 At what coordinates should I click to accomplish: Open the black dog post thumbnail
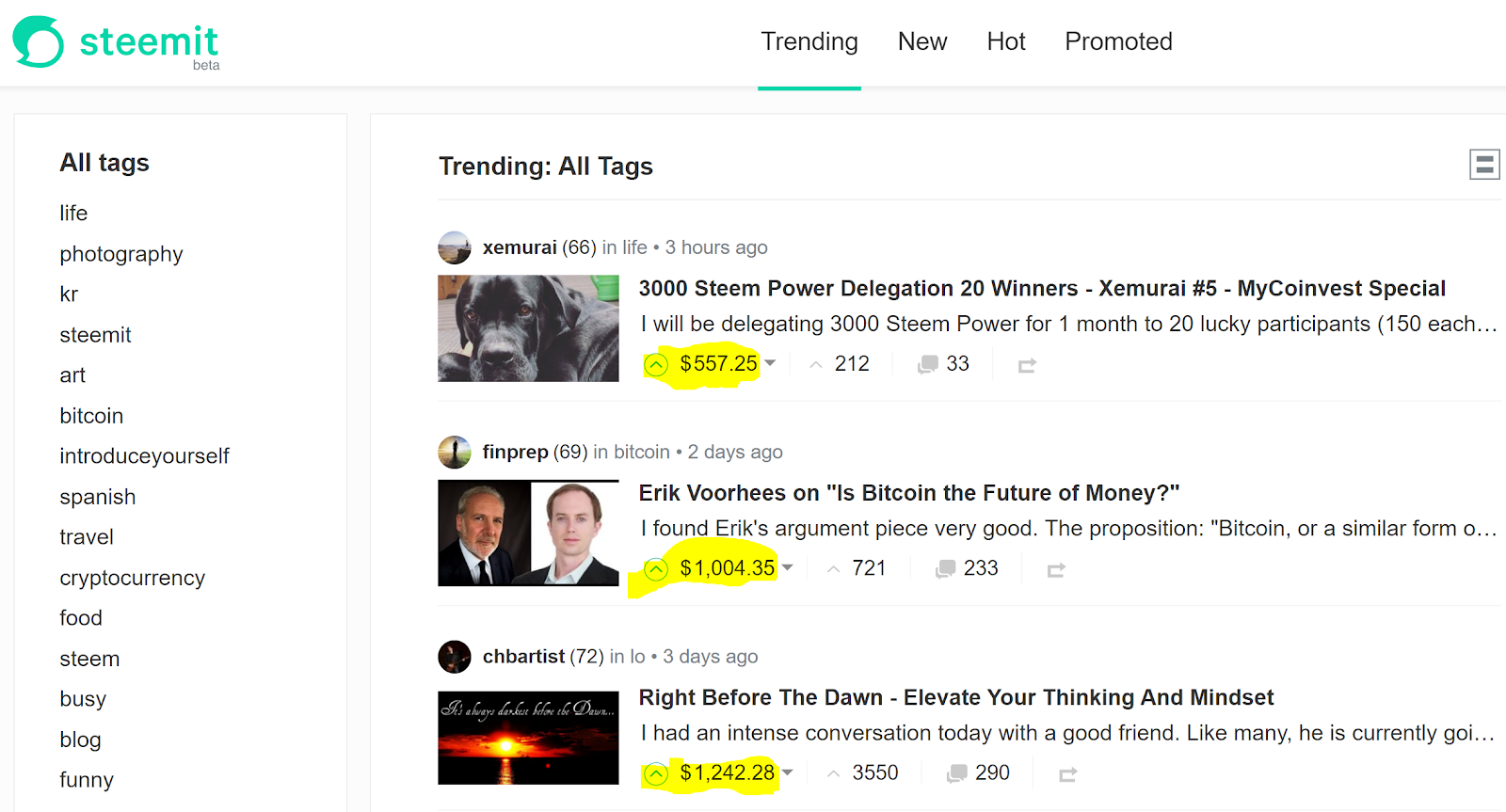tap(528, 328)
